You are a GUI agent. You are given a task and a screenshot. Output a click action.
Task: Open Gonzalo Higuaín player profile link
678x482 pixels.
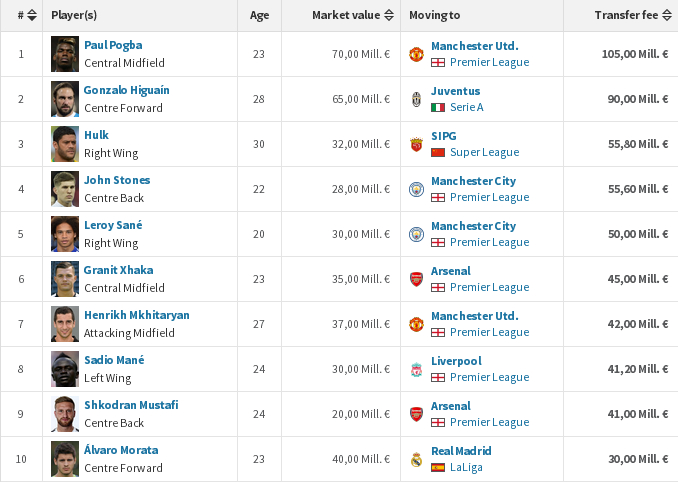pos(126,90)
